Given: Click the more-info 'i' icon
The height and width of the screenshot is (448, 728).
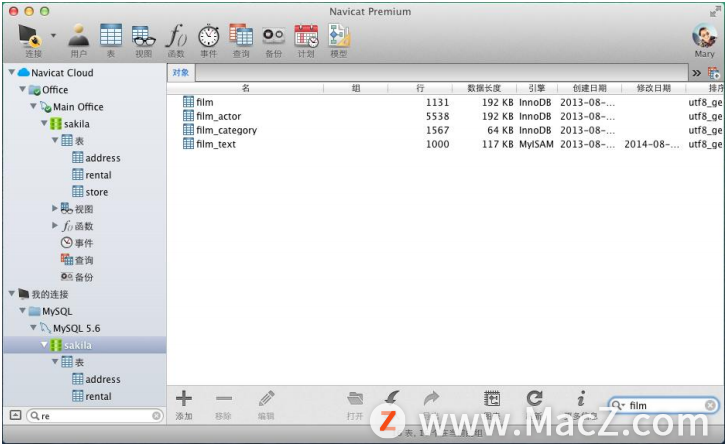Looking at the screenshot, I should (x=580, y=399).
